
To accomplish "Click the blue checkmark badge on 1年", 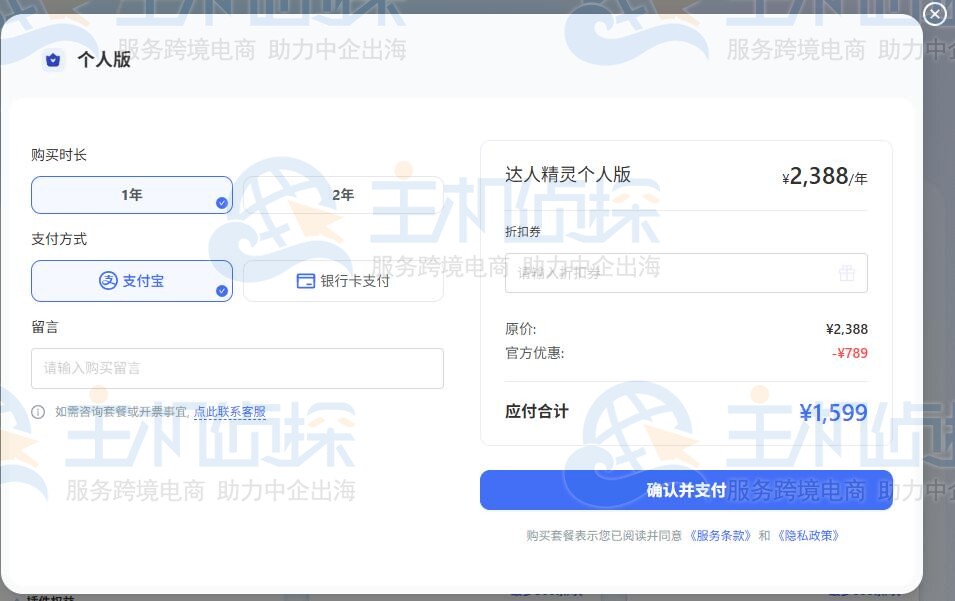I will coord(221,203).
